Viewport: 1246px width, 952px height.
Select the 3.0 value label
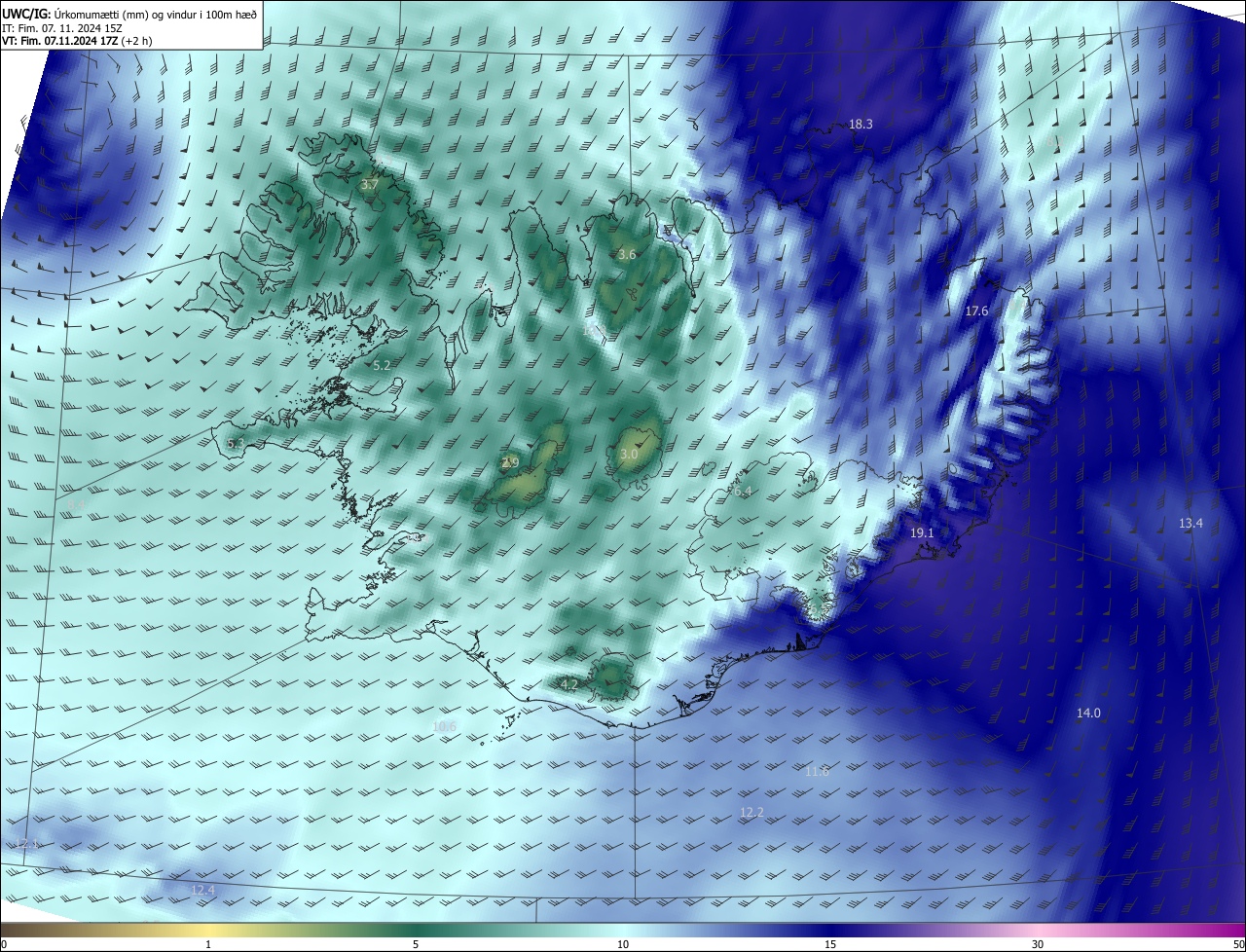click(x=629, y=454)
